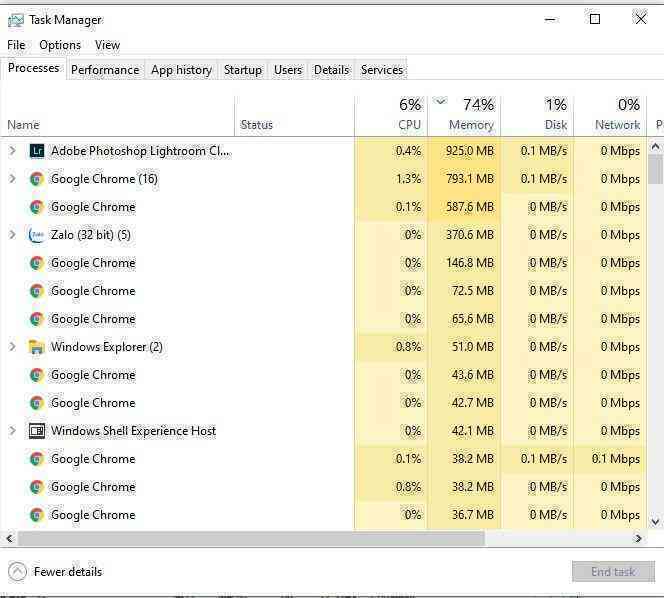Click the Windows Explorer folder icon
This screenshot has height=598, width=664.
37,347
